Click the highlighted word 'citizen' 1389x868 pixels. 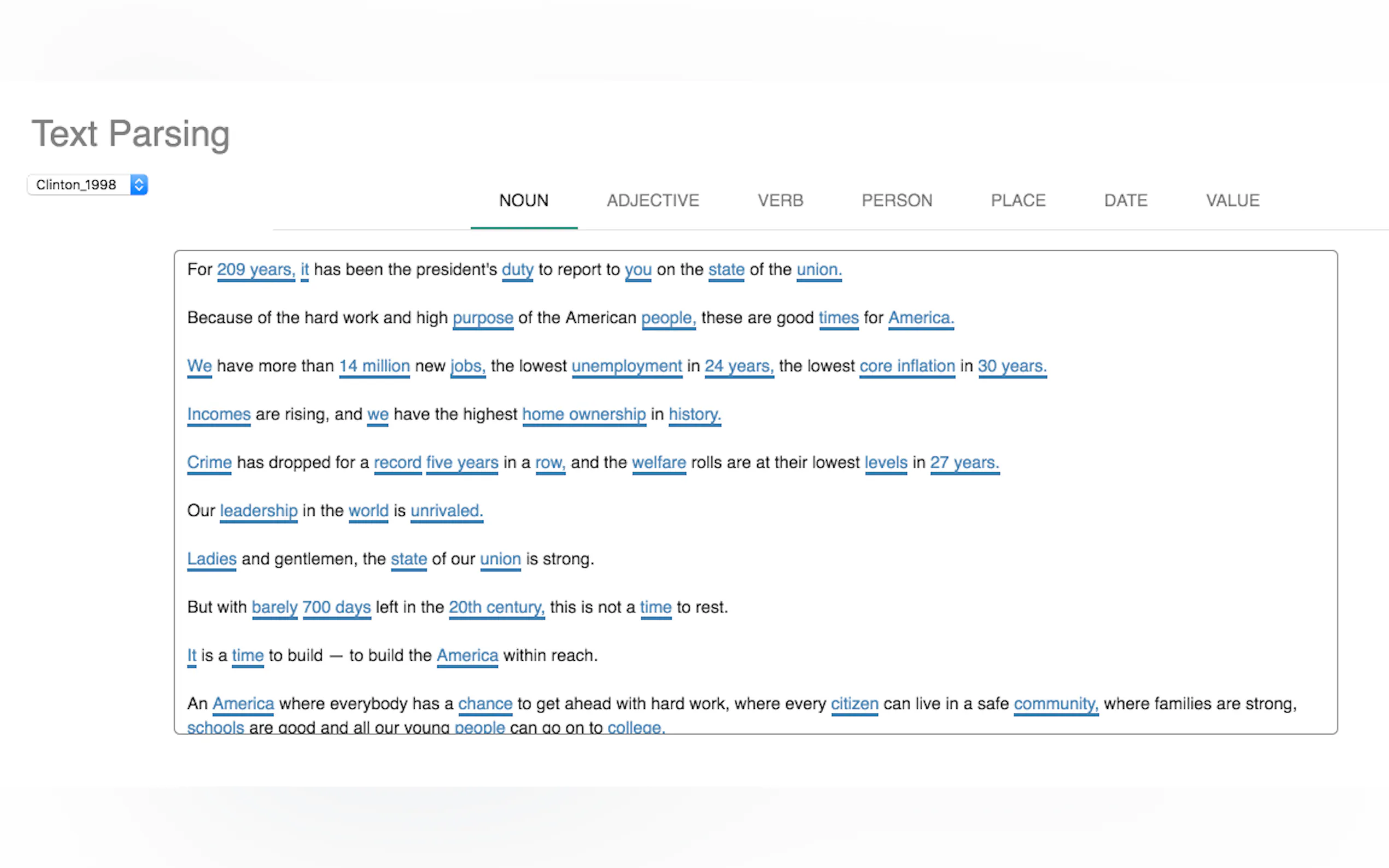(854, 703)
